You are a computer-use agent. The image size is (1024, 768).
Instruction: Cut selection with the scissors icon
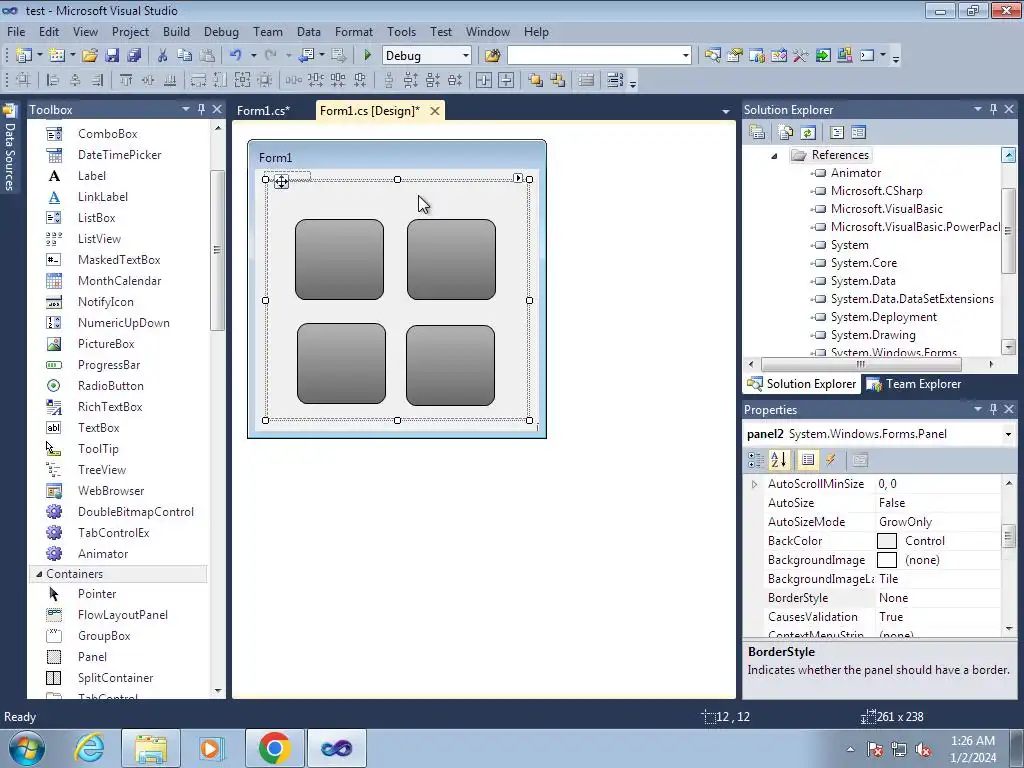163,56
